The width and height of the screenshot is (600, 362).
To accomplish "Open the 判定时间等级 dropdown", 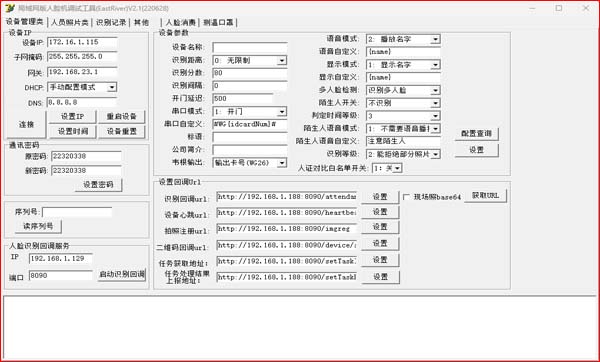I will point(435,116).
